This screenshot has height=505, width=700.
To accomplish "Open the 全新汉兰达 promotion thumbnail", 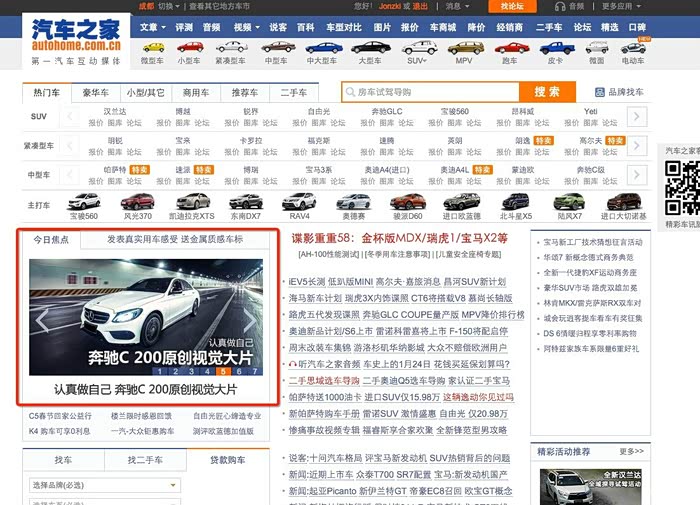I will (x=590, y=487).
